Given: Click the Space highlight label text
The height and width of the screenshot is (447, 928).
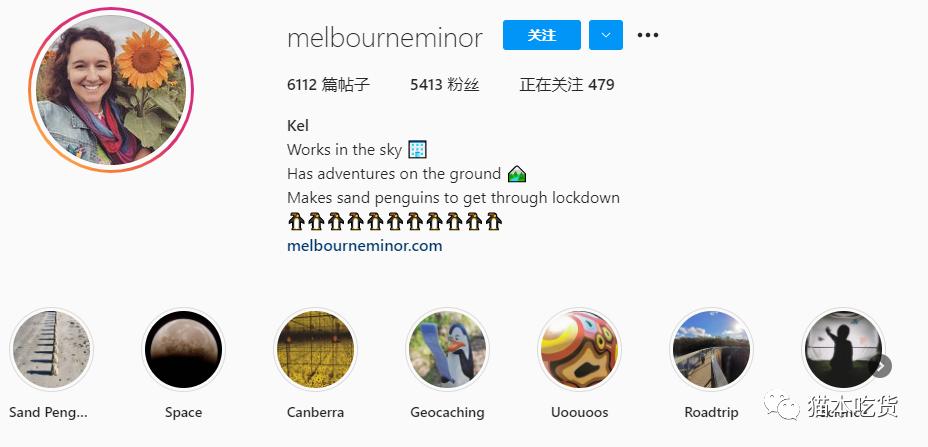Looking at the screenshot, I should click(183, 413).
